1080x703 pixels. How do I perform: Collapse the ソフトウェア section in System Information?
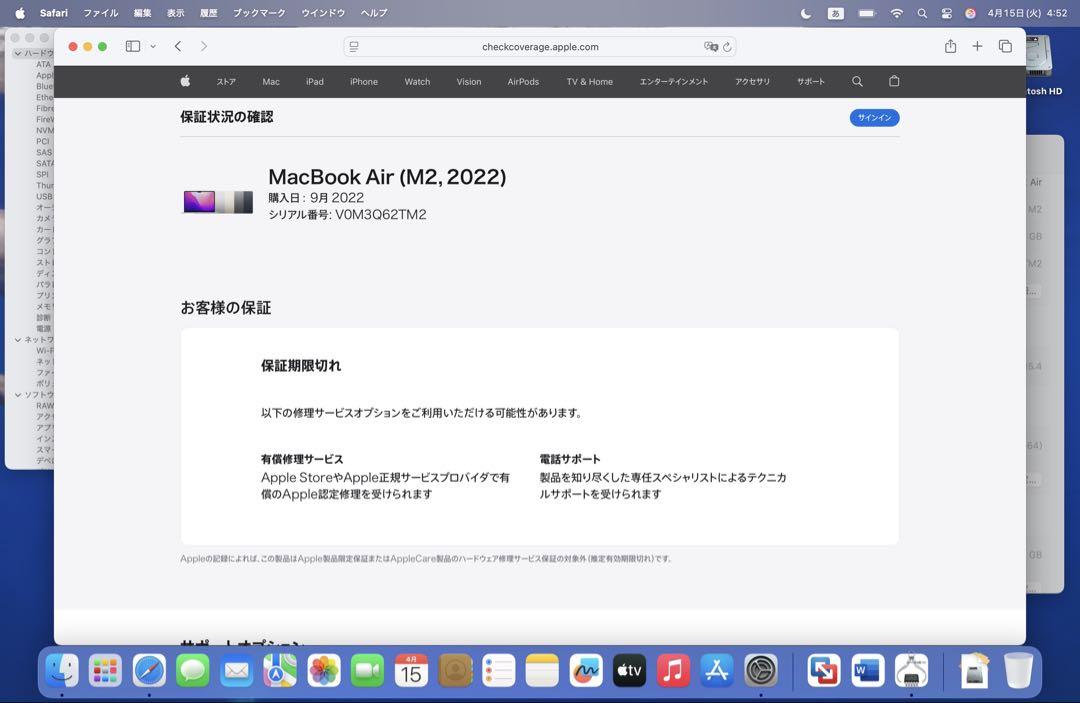(18, 395)
